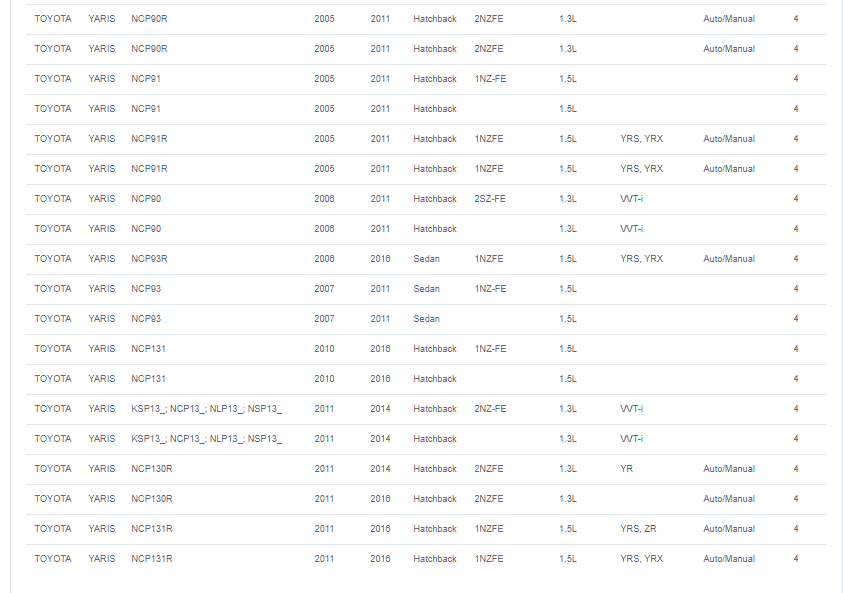Click NCP90 row without engine code
This screenshot has width=843, height=593.
pos(425,229)
